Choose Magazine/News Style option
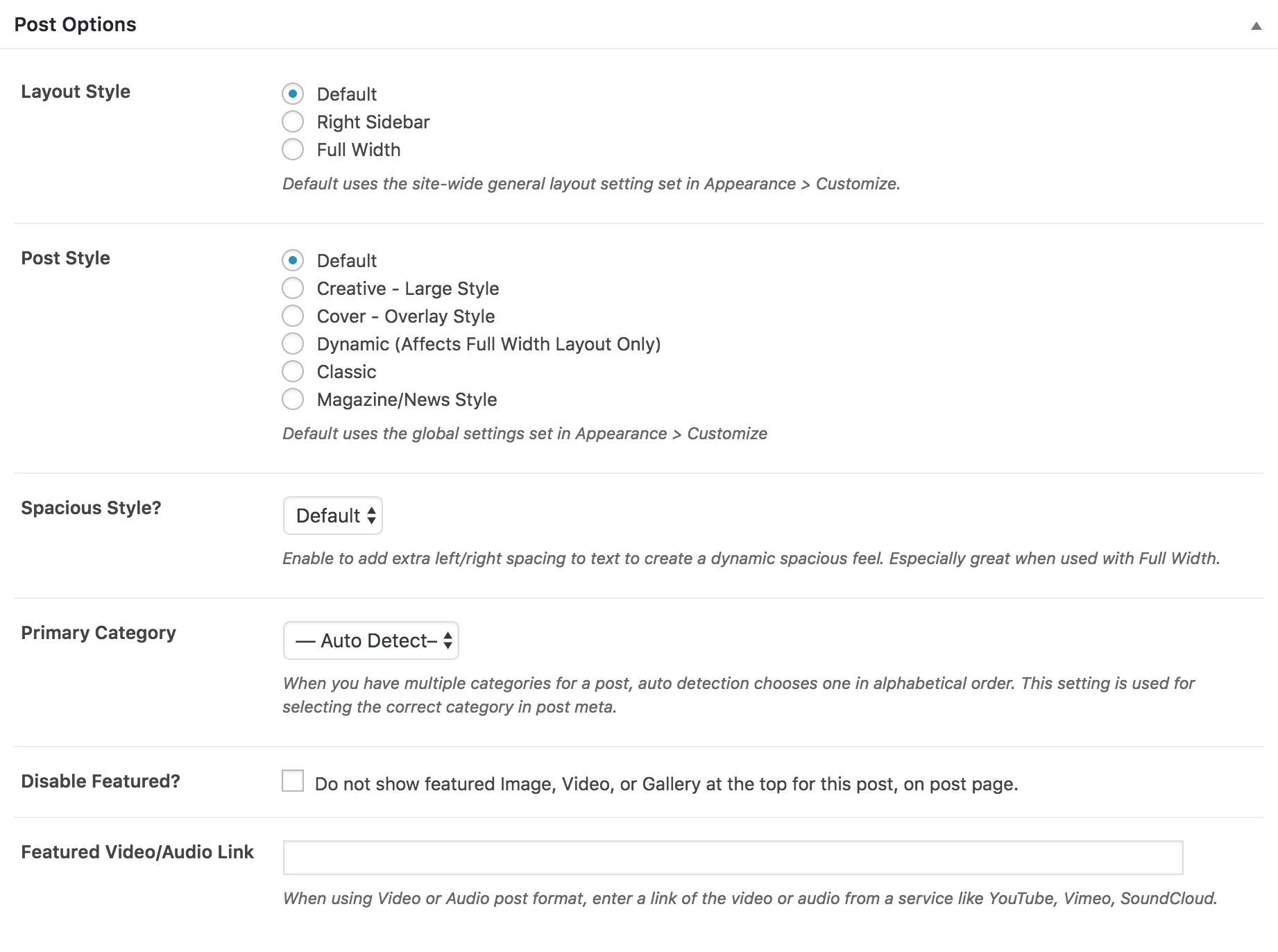The image size is (1278, 952). (293, 399)
